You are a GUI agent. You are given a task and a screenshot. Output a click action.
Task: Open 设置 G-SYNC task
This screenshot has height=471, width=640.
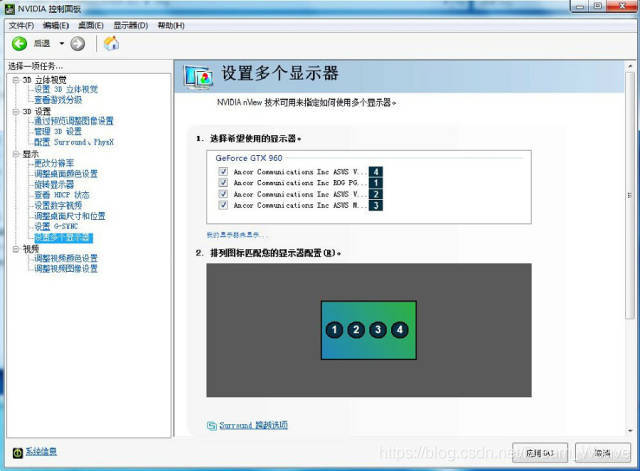[x=56, y=227]
